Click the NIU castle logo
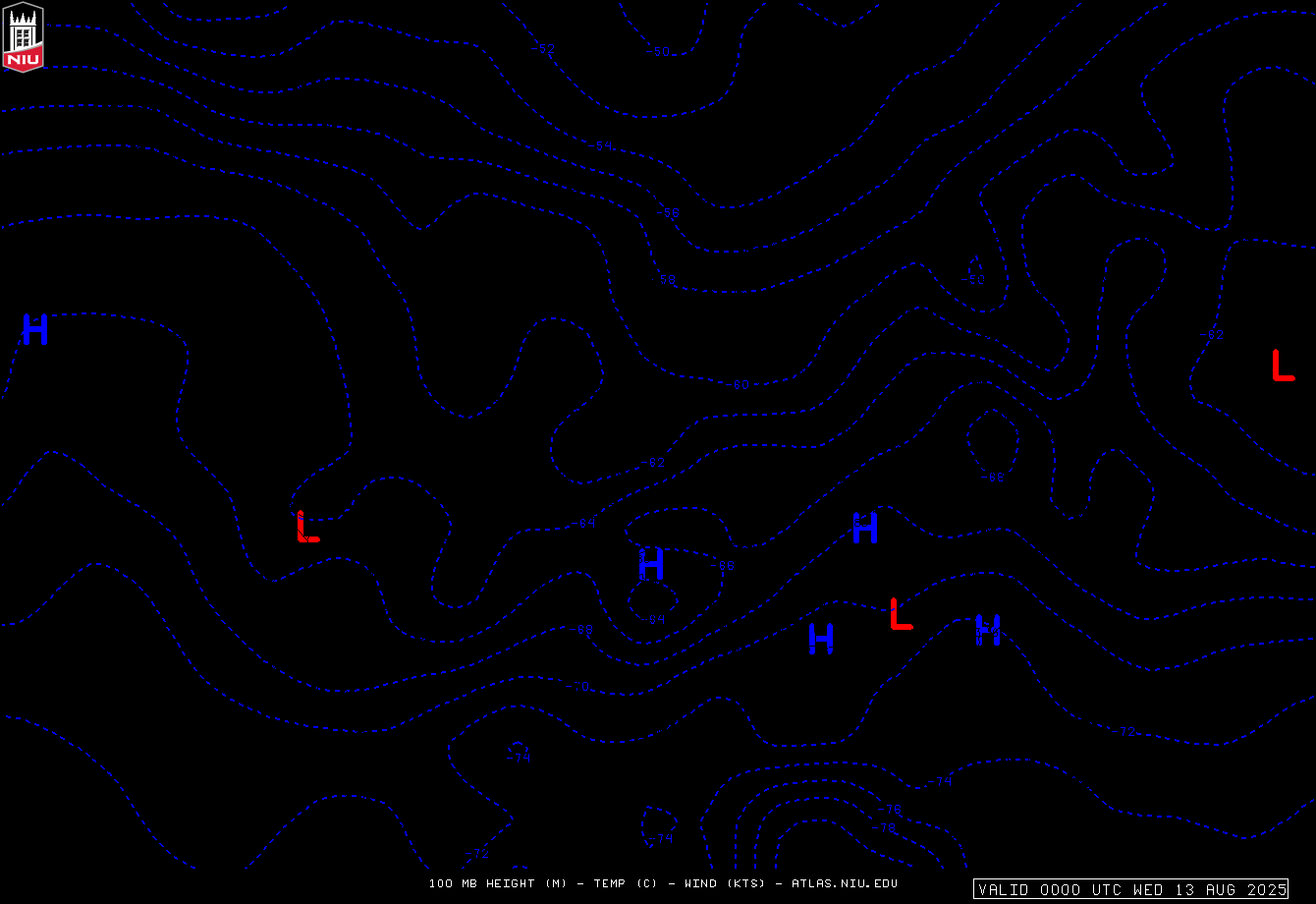 24,36
